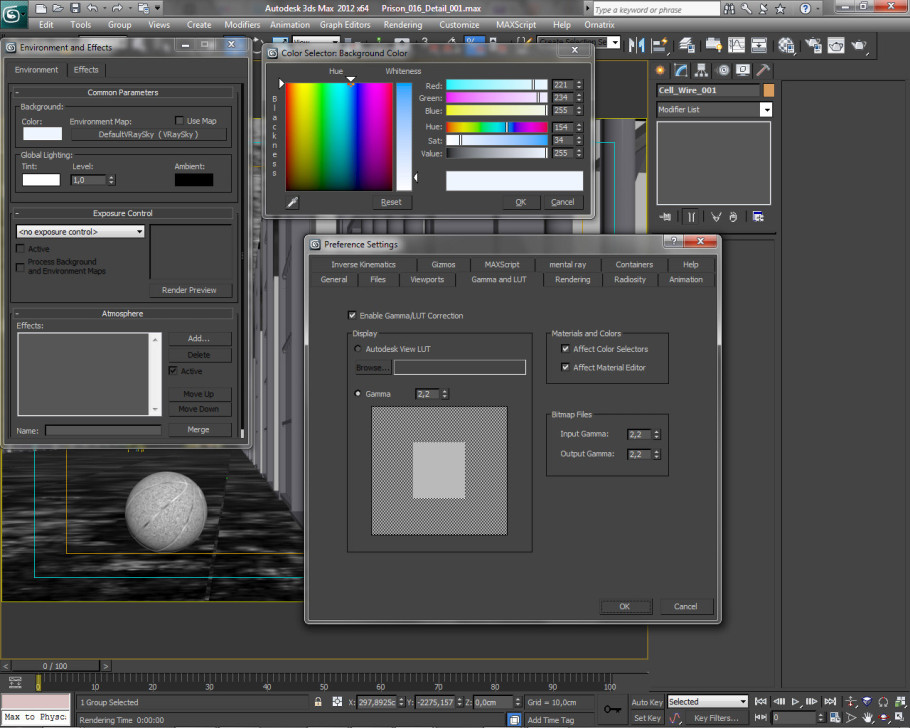The width and height of the screenshot is (910, 728).
Task: Open the 3ds Max application menu logo
Action: click(13, 14)
